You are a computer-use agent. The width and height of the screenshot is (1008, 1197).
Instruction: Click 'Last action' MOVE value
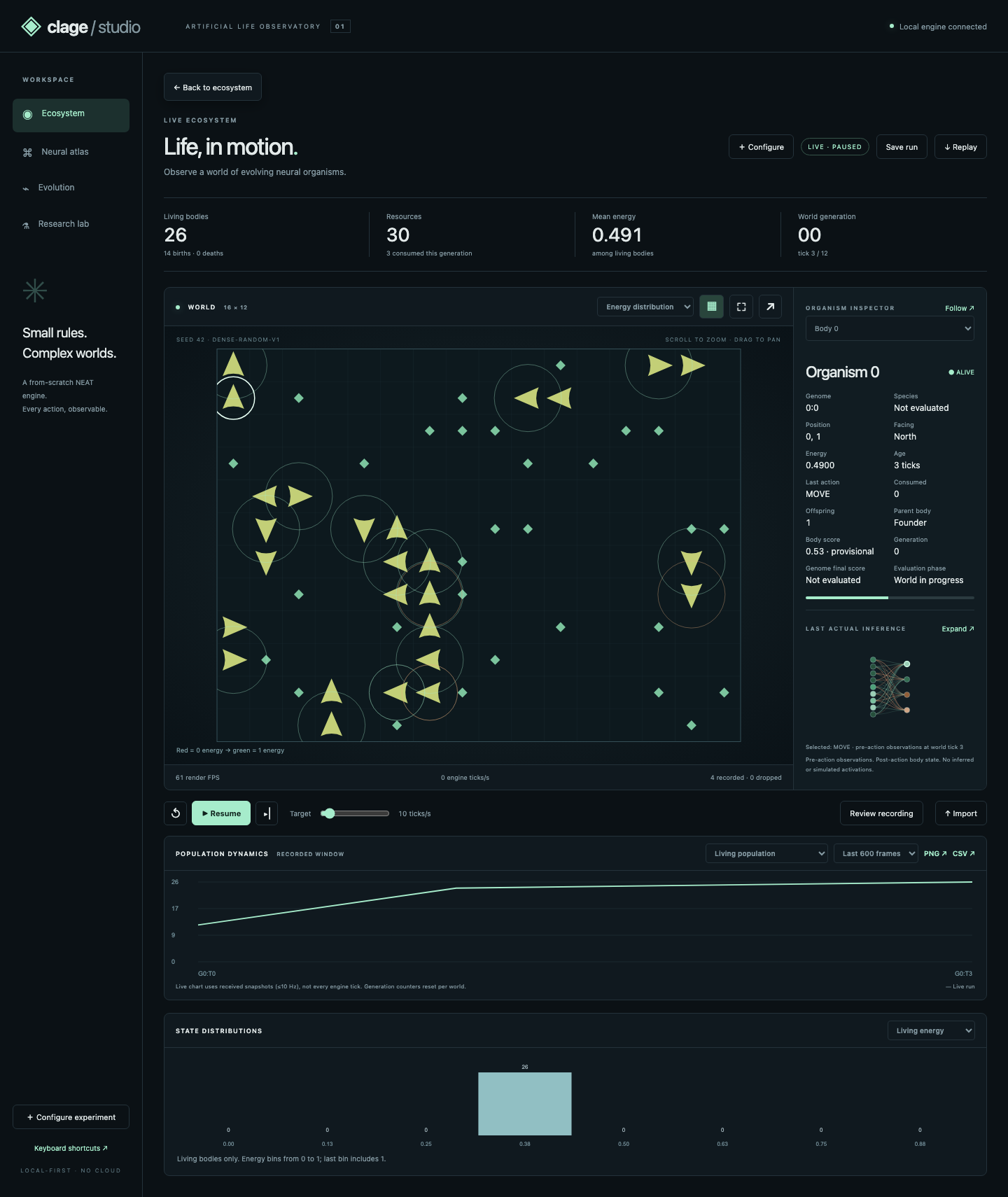click(818, 494)
